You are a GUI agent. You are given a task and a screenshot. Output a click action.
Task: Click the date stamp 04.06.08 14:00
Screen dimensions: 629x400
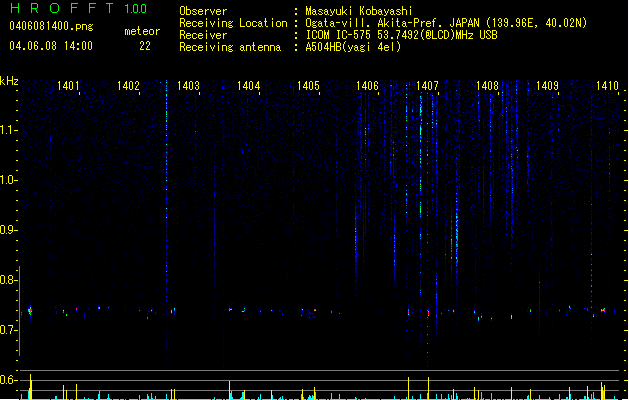(51, 46)
